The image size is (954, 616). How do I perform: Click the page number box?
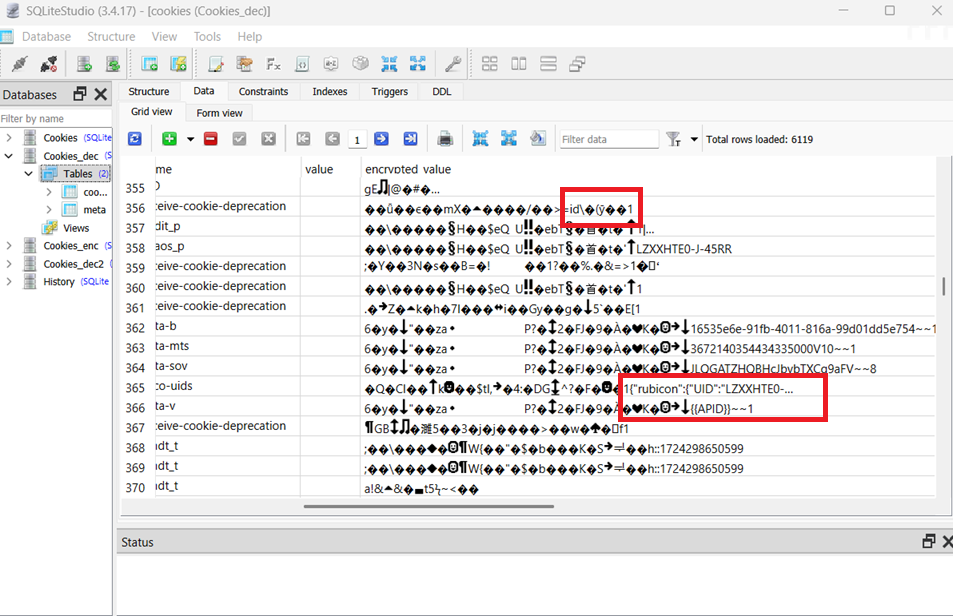tap(357, 140)
